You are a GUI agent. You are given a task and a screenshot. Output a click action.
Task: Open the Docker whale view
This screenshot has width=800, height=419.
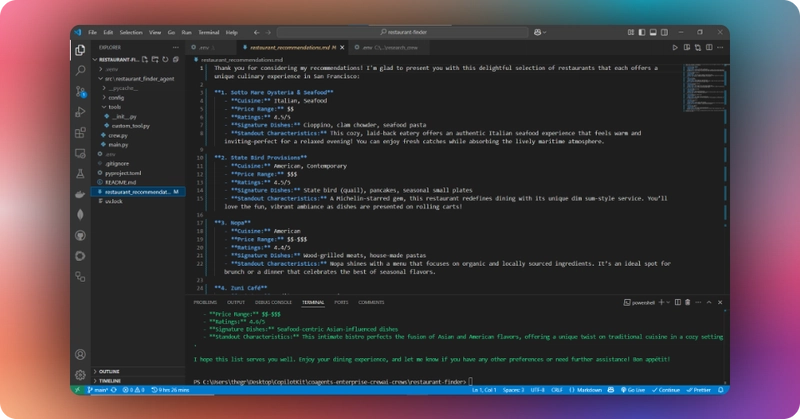coord(80,194)
